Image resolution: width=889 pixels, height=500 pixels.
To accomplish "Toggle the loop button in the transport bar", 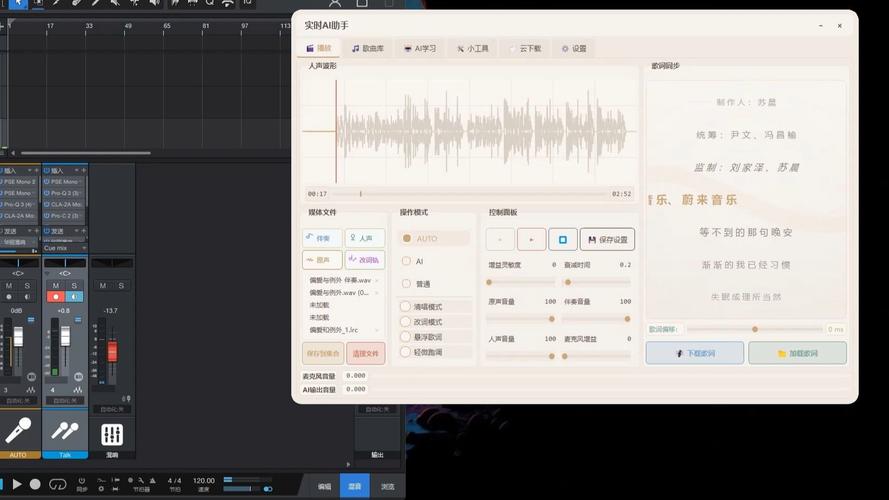I will (x=58, y=484).
